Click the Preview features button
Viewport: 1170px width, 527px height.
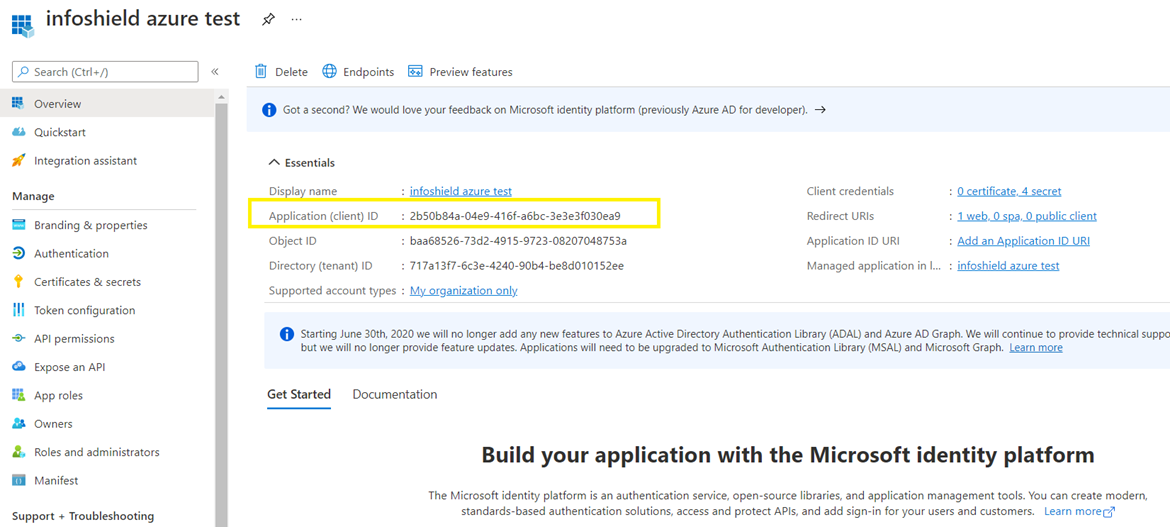pos(460,72)
